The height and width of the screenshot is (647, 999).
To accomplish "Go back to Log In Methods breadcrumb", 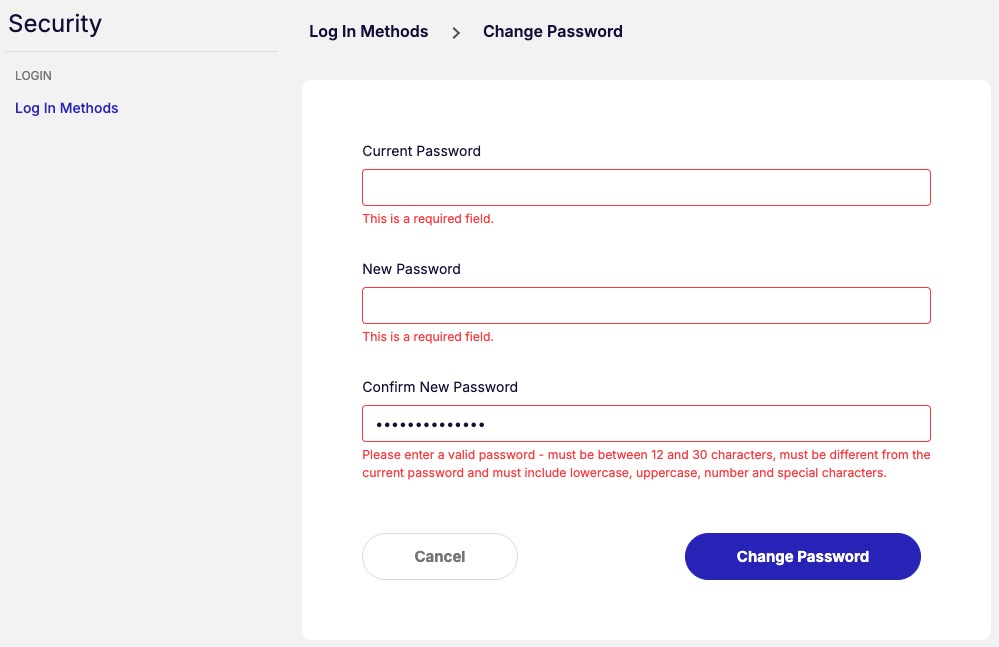I will 368,32.
